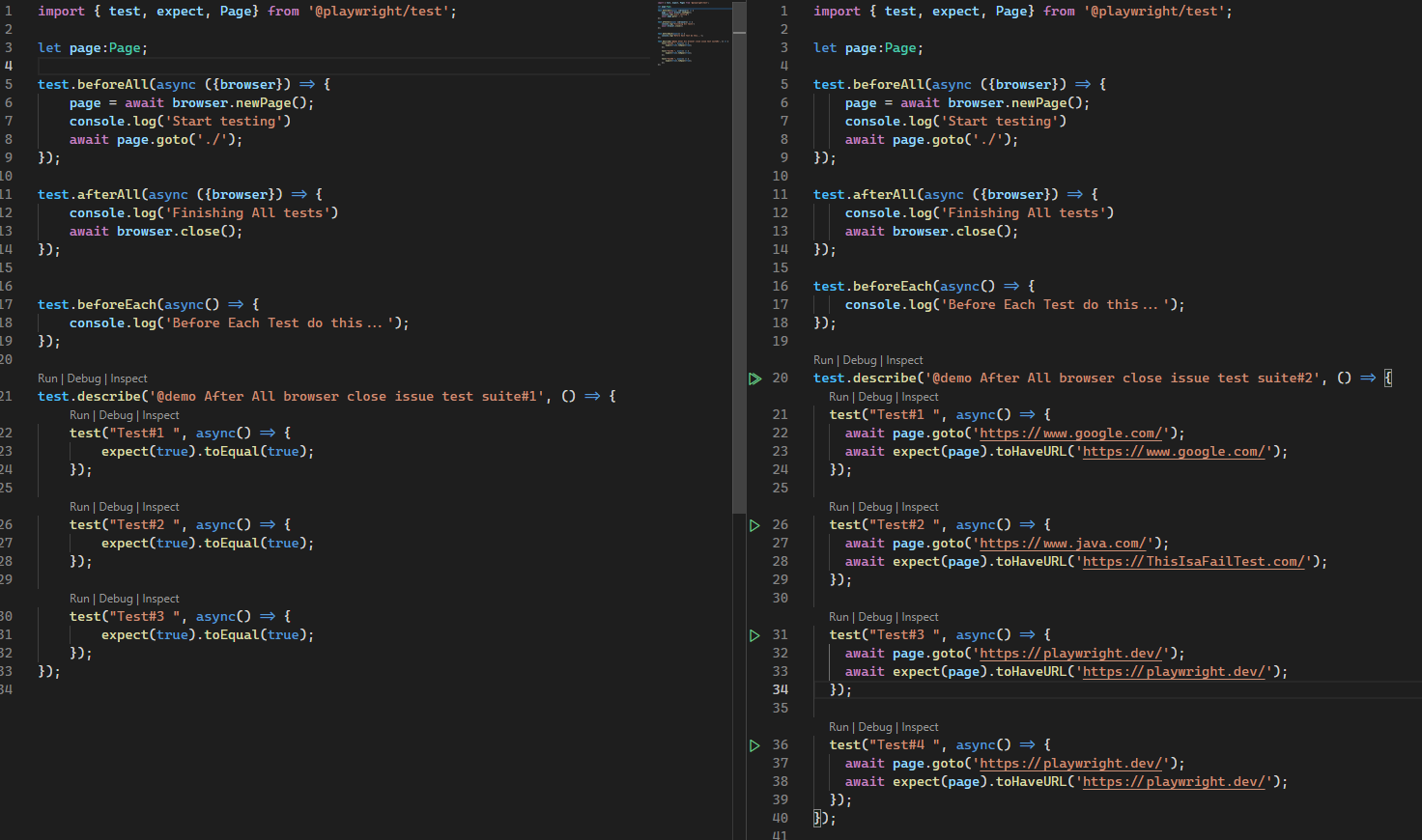This screenshot has height=840, width=1422.
Task: Click Inspect above Test#3 in left editor
Action: (160, 599)
